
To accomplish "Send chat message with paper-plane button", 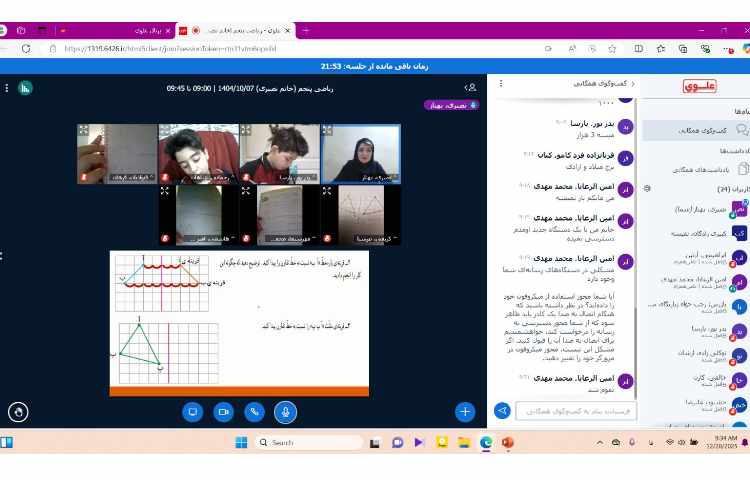I will pyautogui.click(x=502, y=411).
